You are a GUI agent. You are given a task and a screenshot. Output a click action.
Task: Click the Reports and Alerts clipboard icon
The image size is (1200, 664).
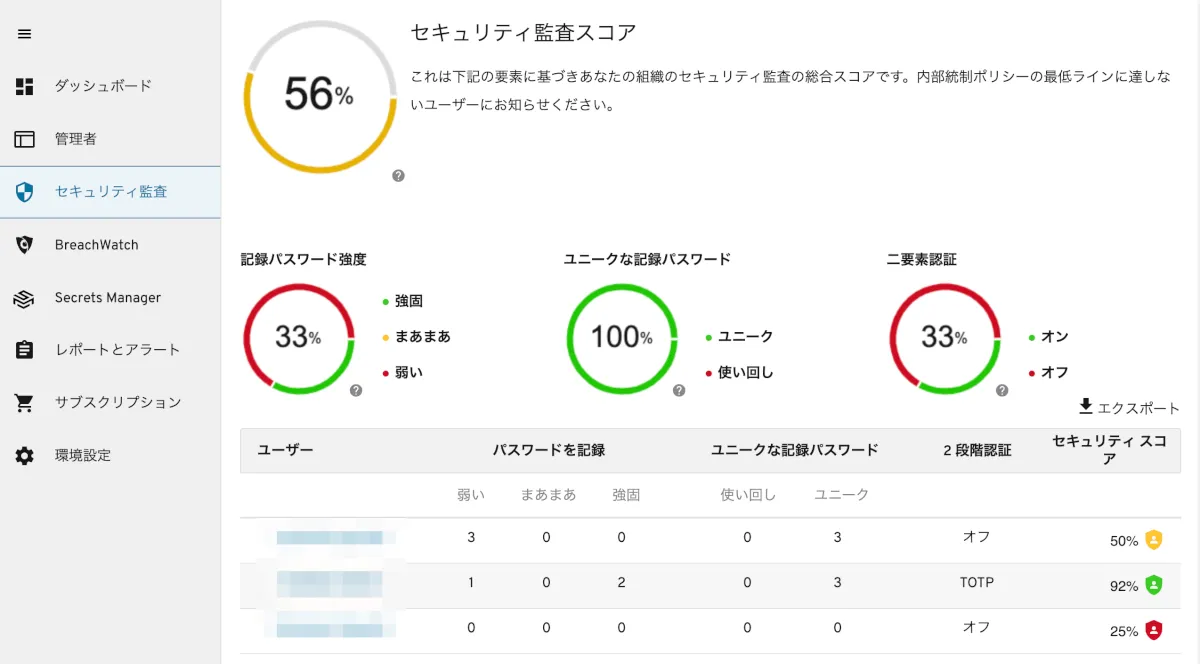(x=25, y=350)
